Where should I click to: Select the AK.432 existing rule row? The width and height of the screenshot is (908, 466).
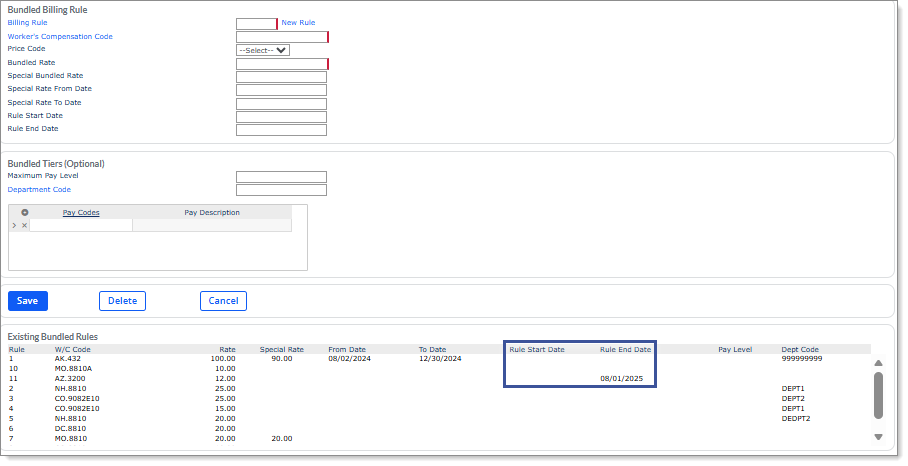point(68,358)
